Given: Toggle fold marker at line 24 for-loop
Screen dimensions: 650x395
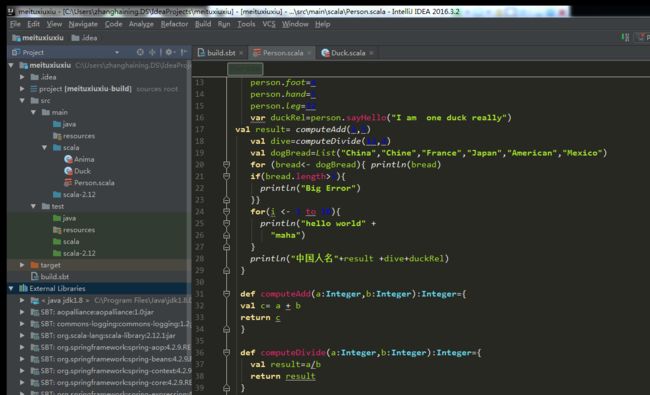Looking at the screenshot, I should [x=226, y=212].
